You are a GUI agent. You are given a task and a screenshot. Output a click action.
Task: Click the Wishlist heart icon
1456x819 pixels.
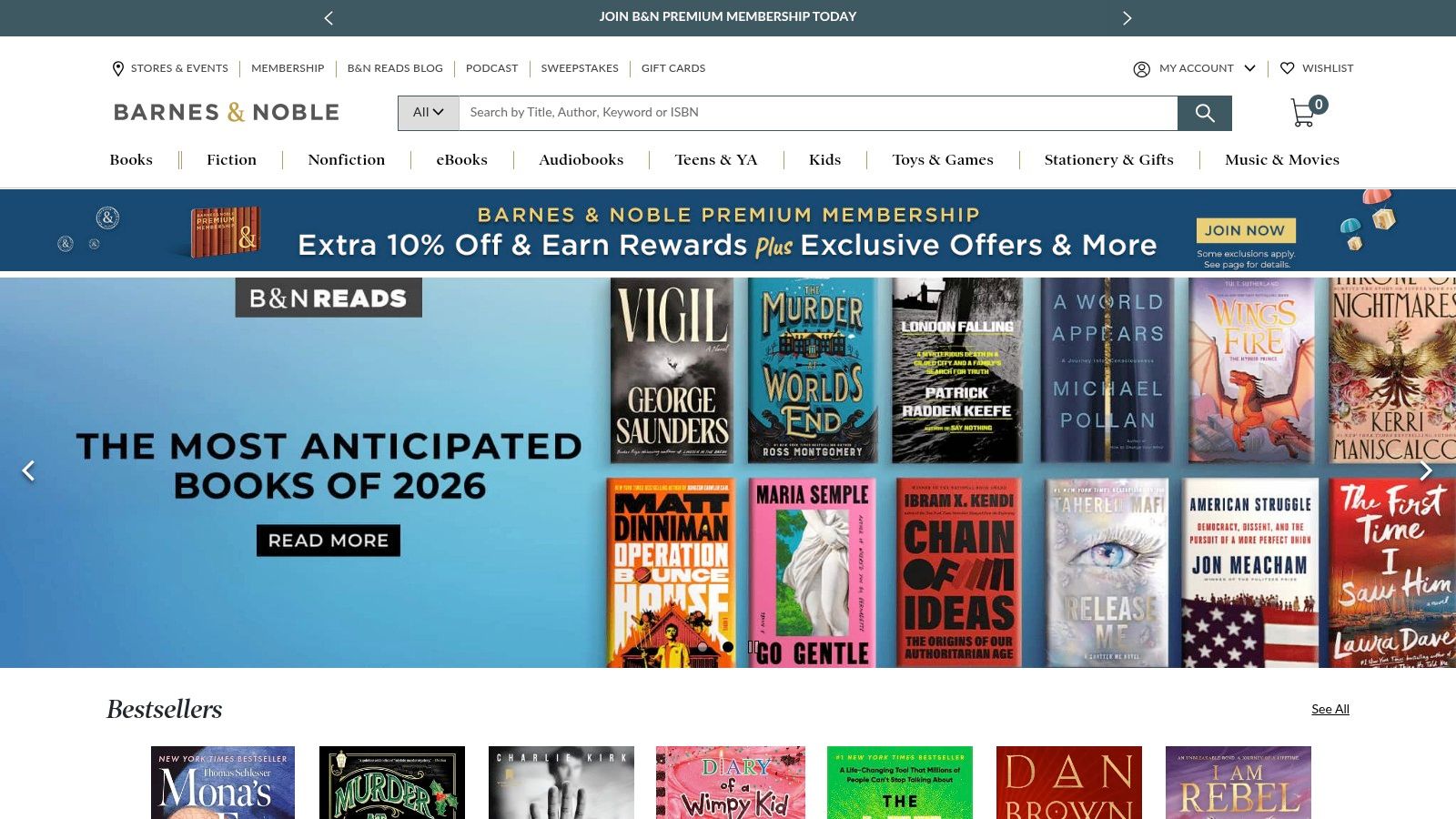click(1288, 68)
